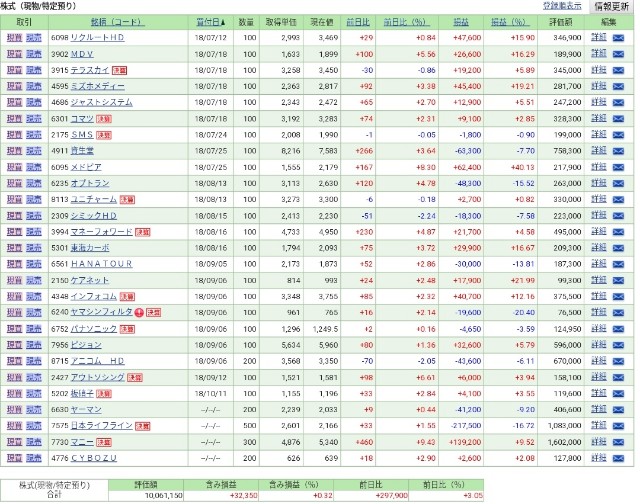Click the 決算 badge beside マネーフォワード
Screen dimensions: 640x504
[143, 232]
